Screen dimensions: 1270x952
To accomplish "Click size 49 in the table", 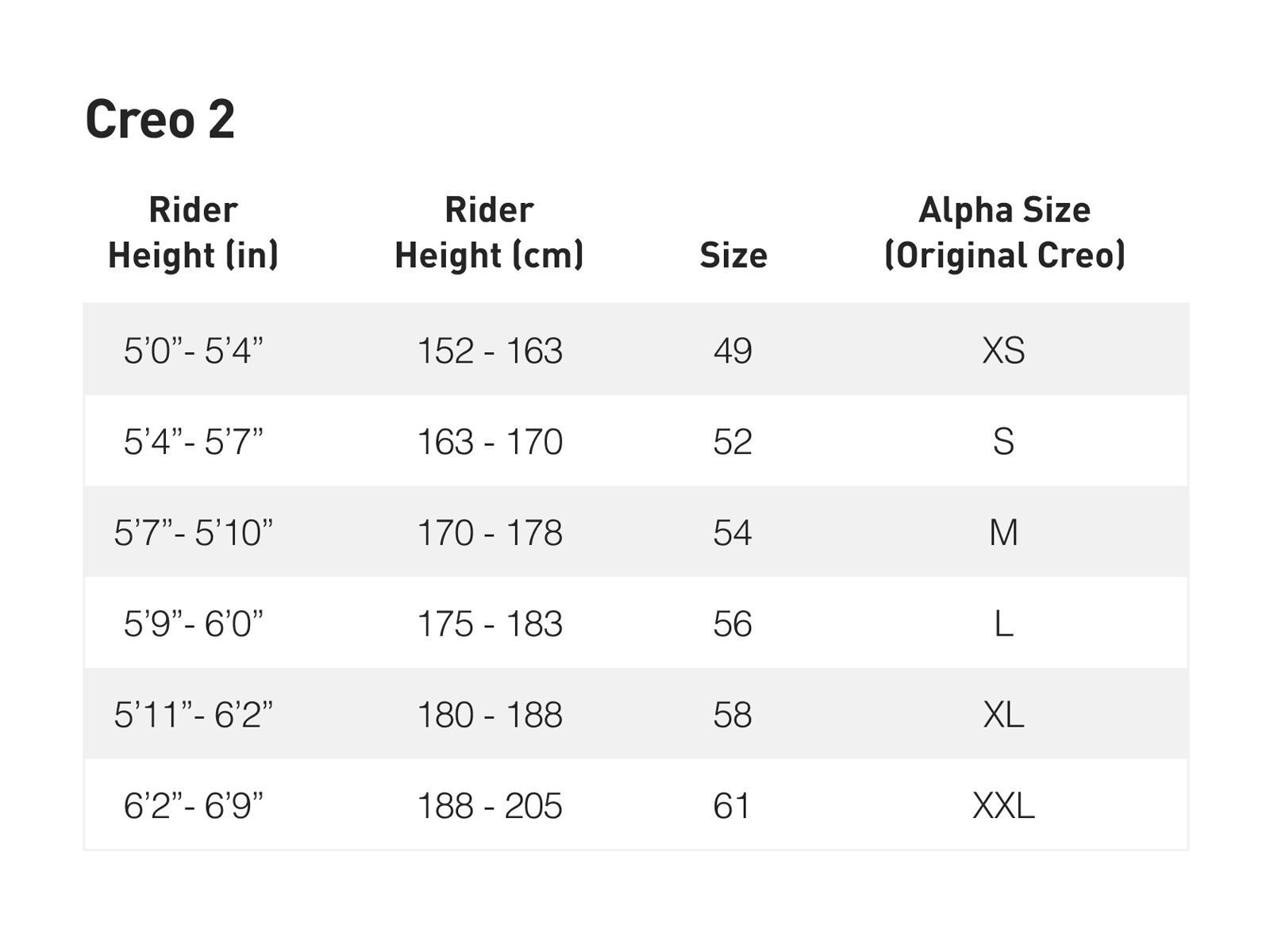I will tap(733, 350).
